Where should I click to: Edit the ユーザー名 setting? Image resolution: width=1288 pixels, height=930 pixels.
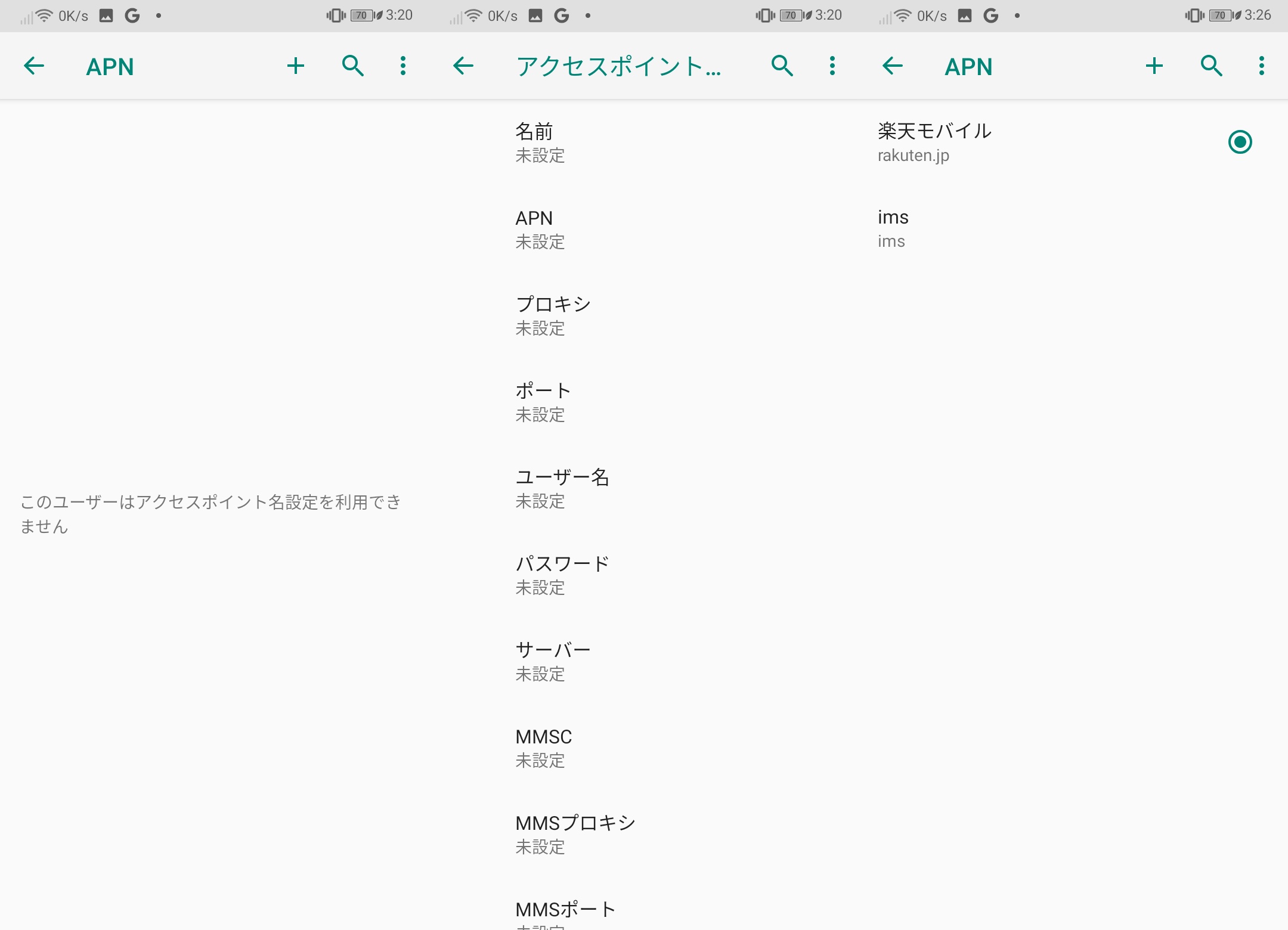tap(644, 489)
